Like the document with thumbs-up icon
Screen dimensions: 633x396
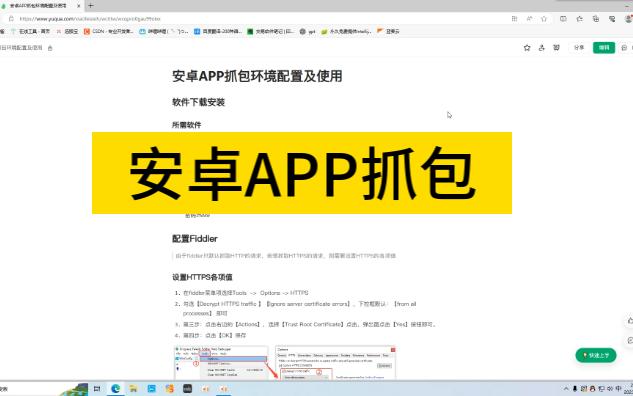[630, 321]
